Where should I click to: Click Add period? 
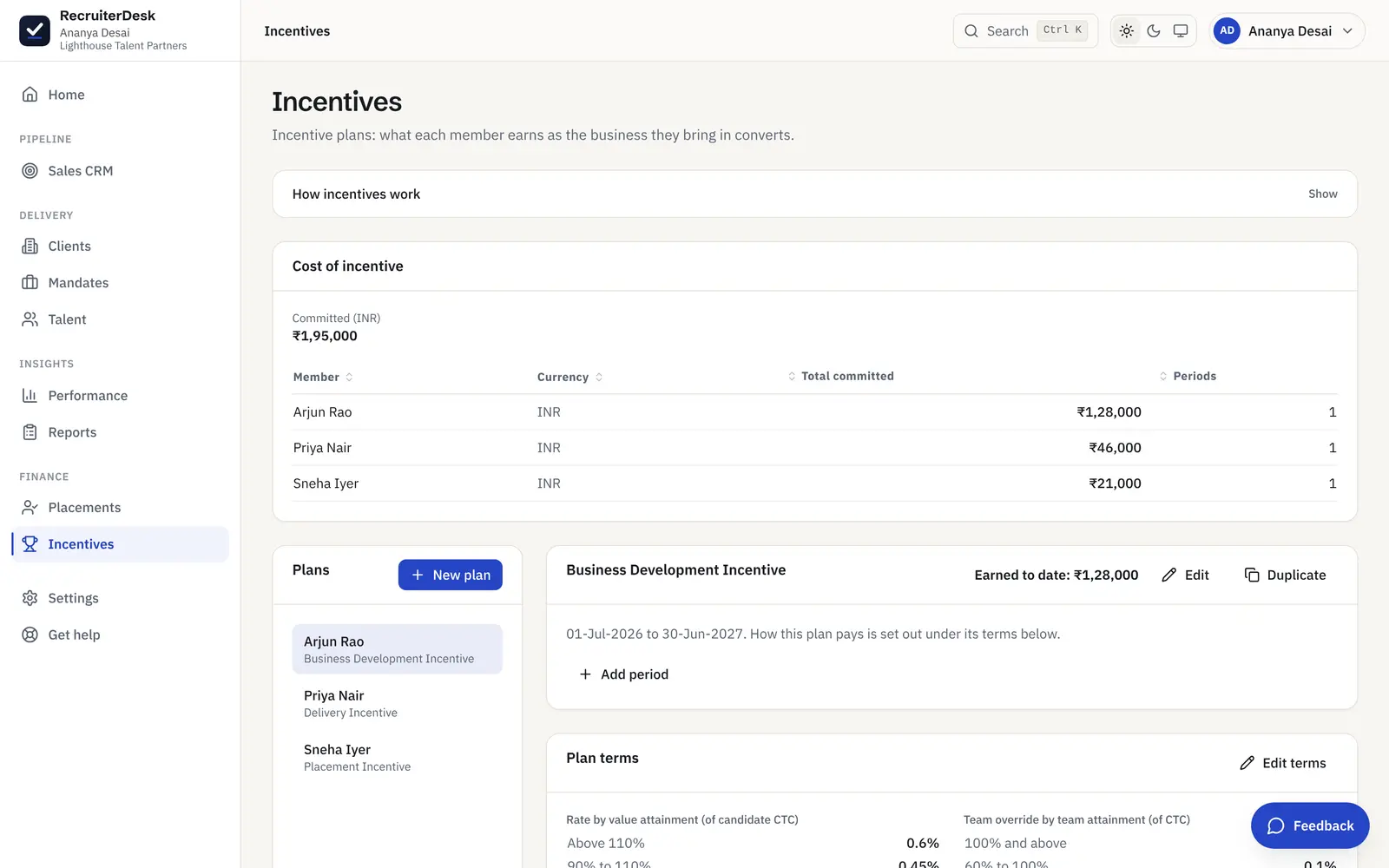click(623, 674)
